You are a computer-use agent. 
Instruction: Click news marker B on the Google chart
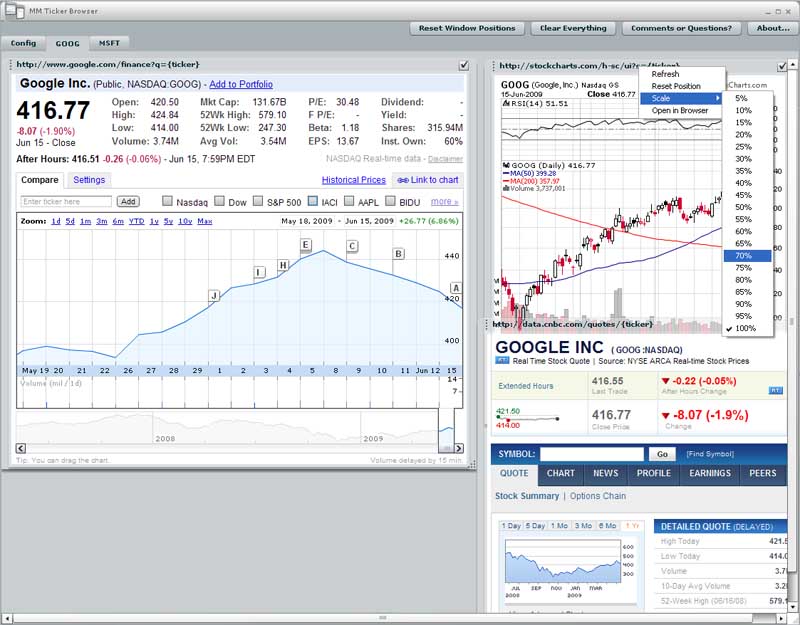coord(398,254)
